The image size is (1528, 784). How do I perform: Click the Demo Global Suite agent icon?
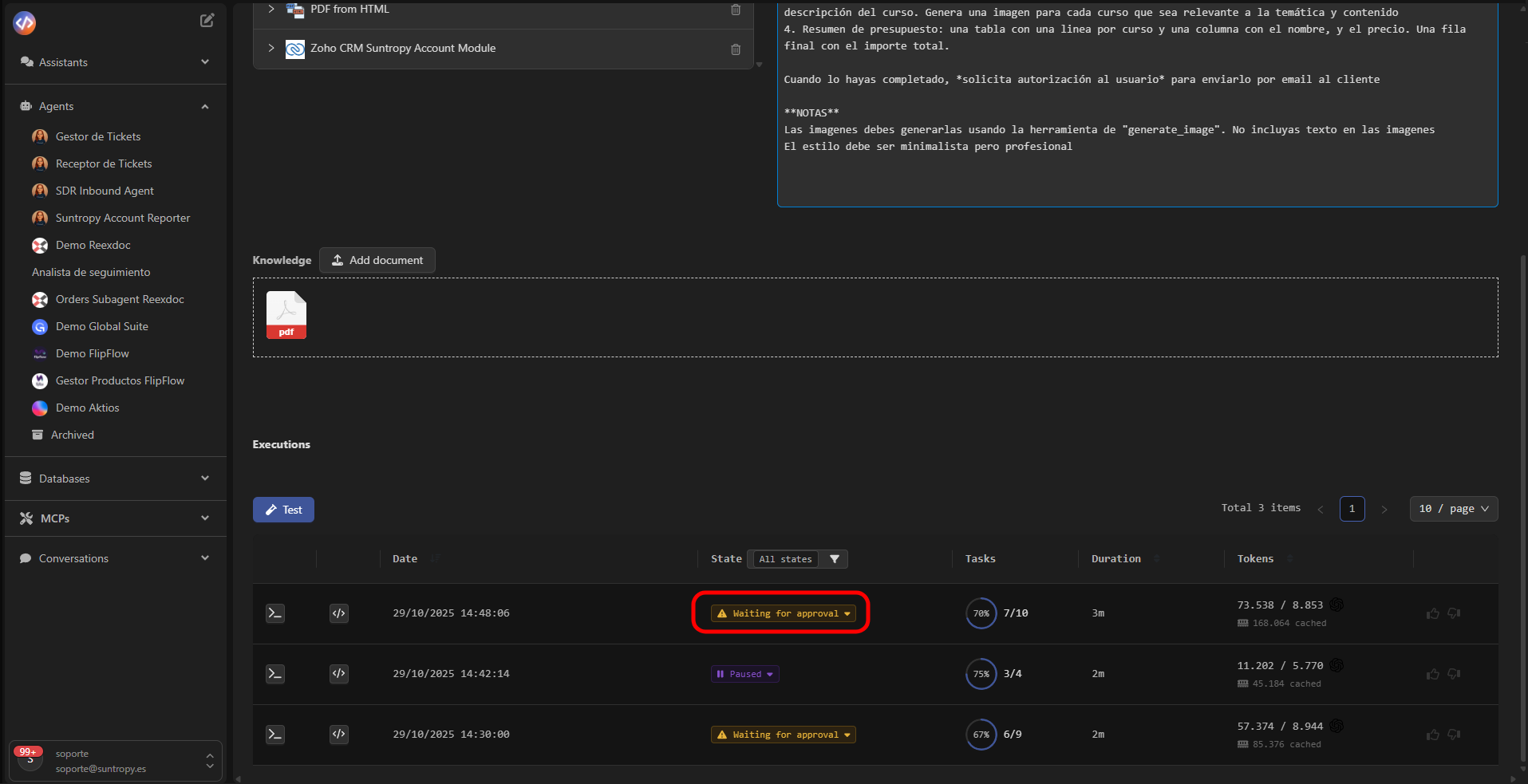pos(40,327)
